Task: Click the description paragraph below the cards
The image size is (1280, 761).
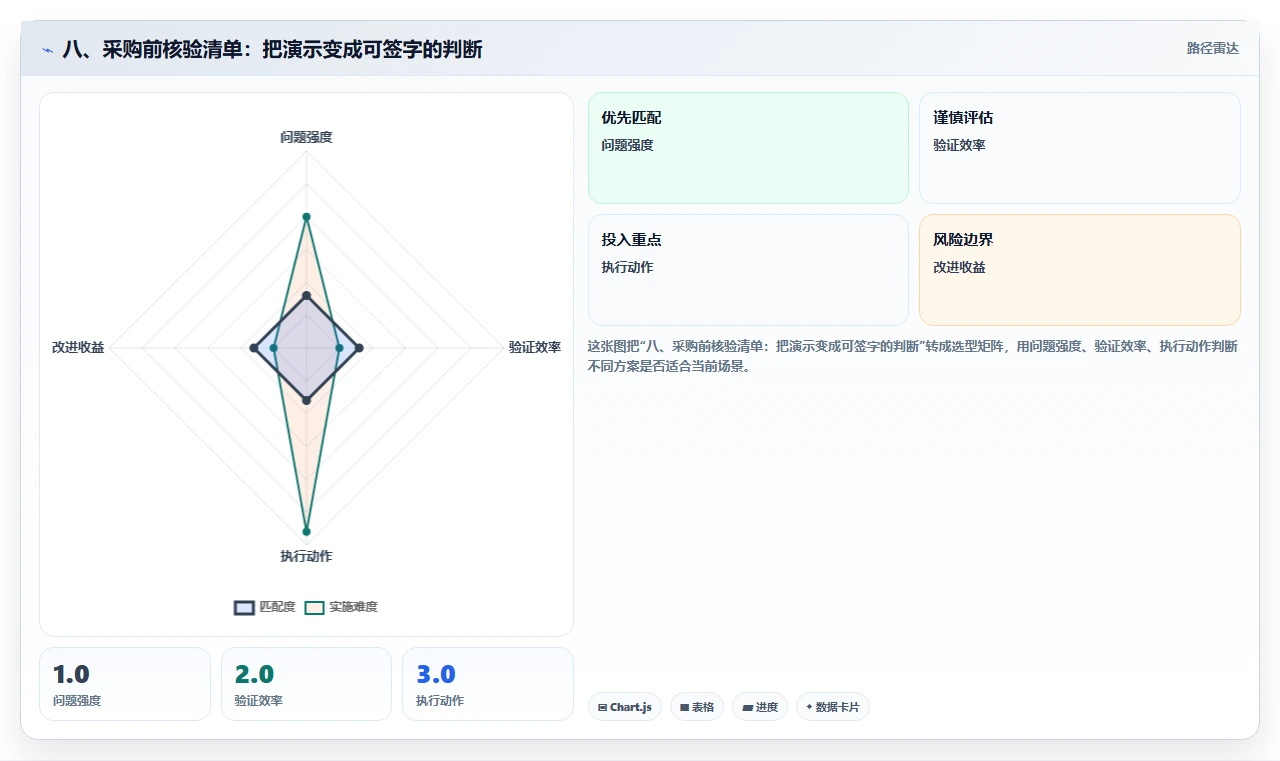Action: click(913, 356)
